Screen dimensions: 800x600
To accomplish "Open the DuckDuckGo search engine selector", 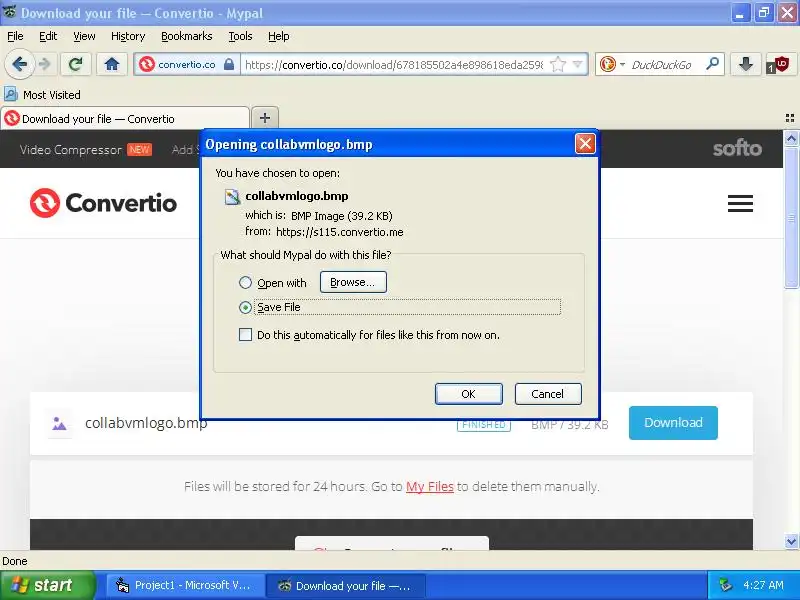I will click(x=612, y=64).
